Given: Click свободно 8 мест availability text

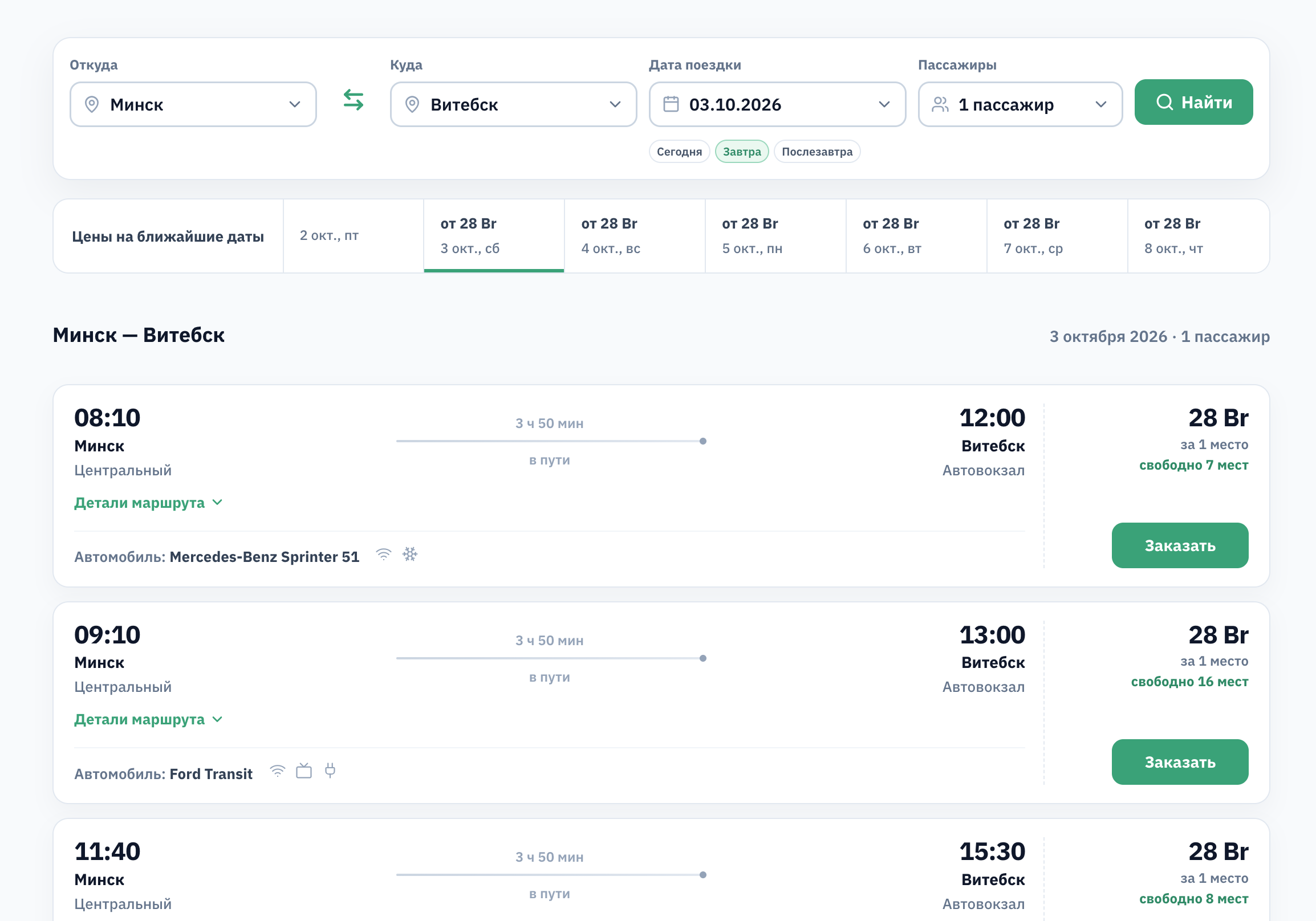Looking at the screenshot, I should click(1194, 899).
